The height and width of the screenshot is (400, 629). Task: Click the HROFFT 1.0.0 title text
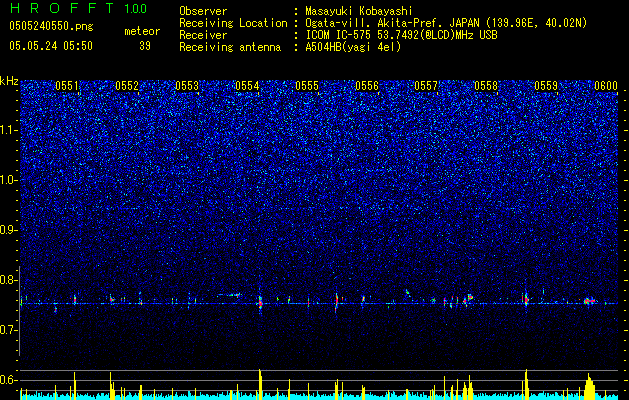tap(78, 8)
